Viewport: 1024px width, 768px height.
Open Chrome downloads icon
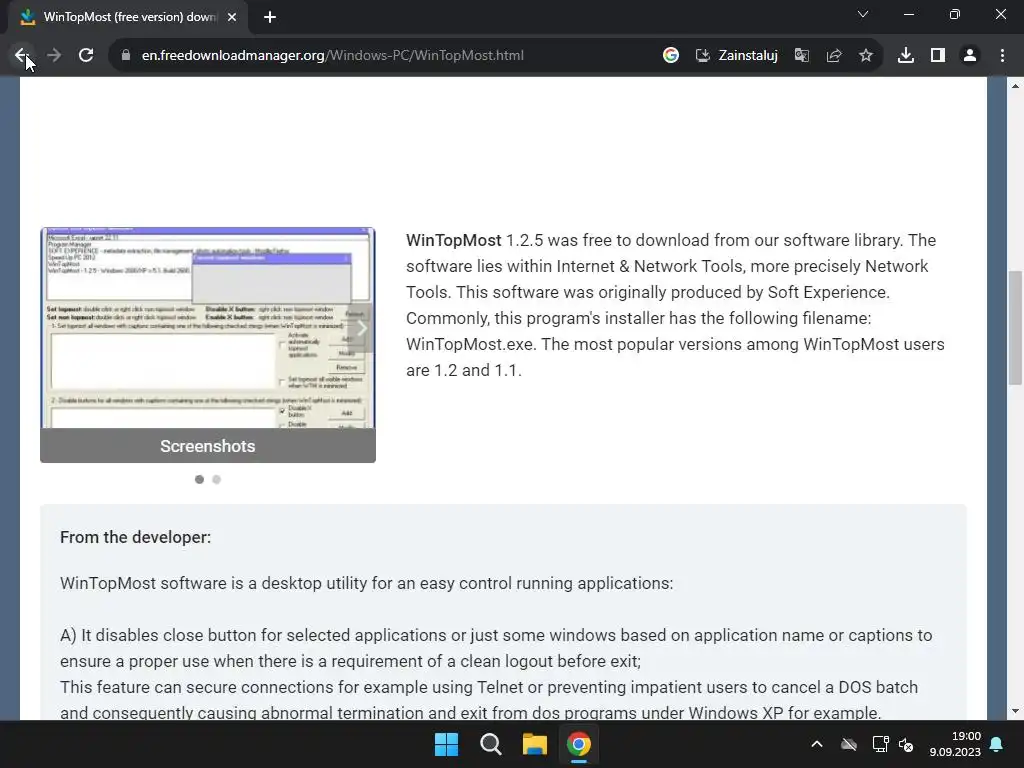point(906,56)
